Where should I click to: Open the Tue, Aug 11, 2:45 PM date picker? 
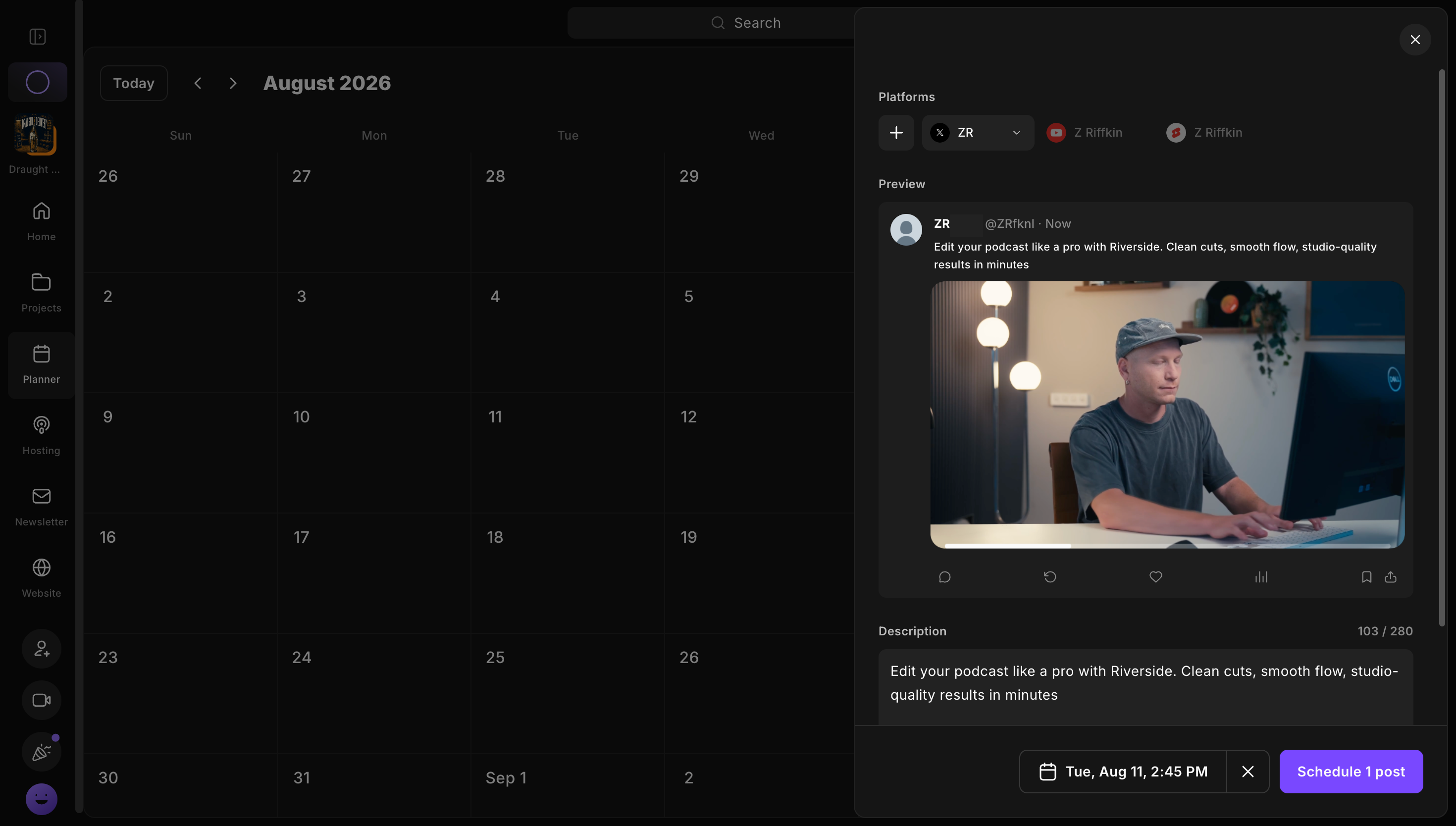click(1123, 772)
